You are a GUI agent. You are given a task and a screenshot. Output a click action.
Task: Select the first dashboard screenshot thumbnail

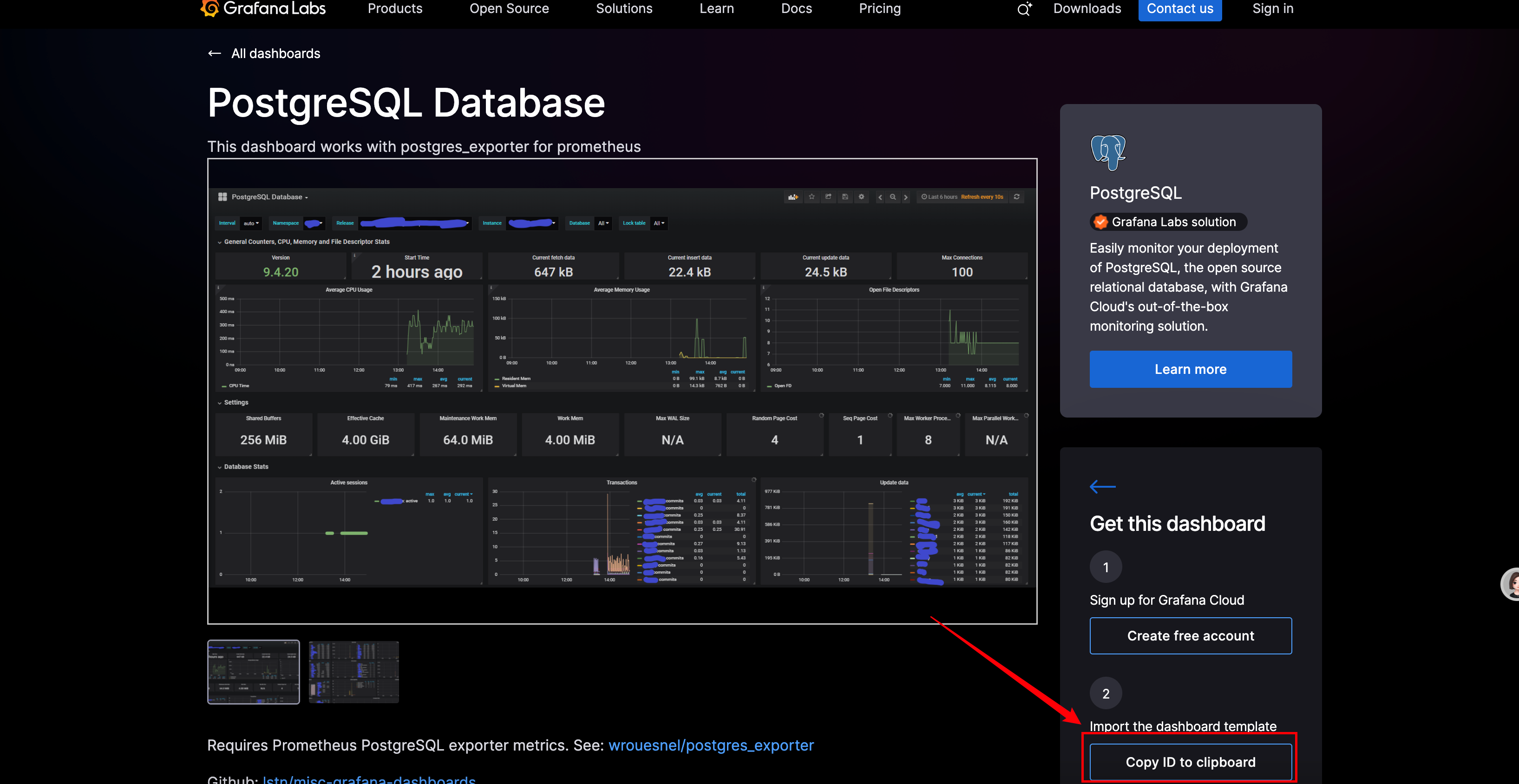click(x=254, y=672)
